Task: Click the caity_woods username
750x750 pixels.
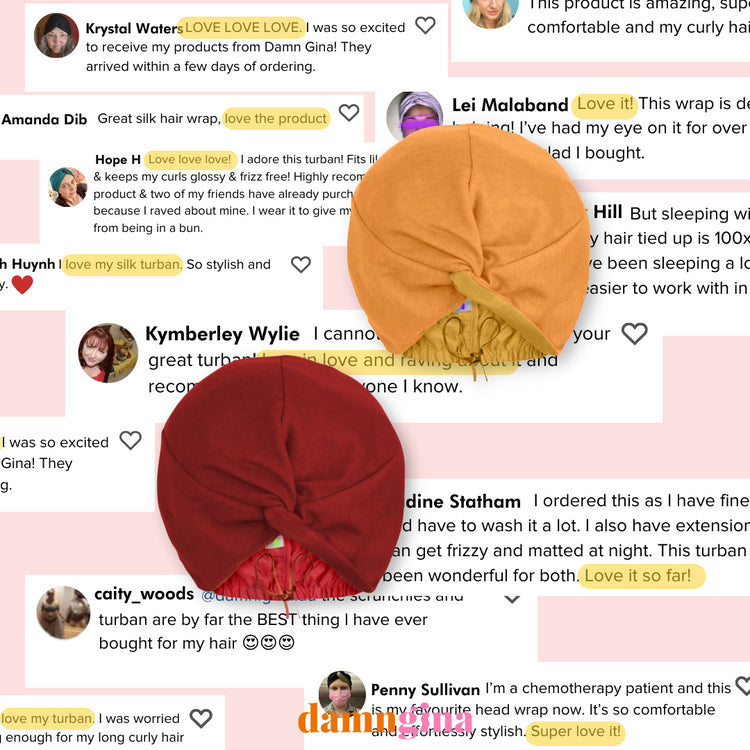Action: [144, 594]
